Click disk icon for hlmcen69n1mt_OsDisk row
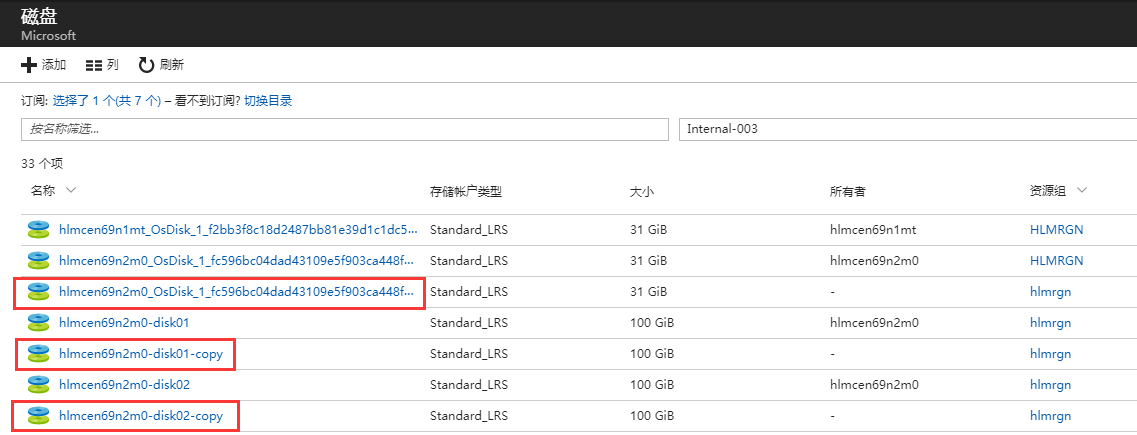This screenshot has height=435, width=1137. tap(38, 230)
